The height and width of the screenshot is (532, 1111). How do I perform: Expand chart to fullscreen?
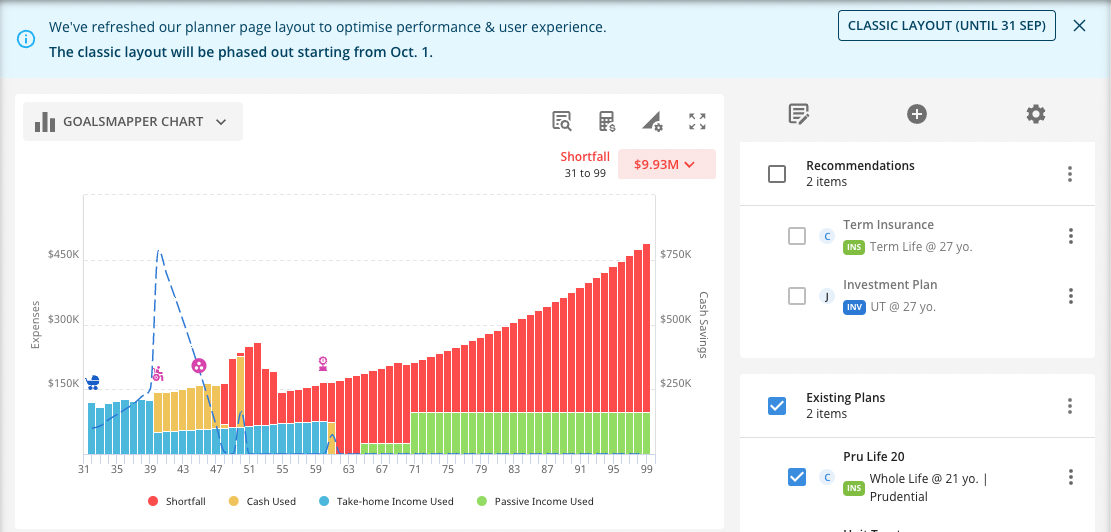click(698, 122)
